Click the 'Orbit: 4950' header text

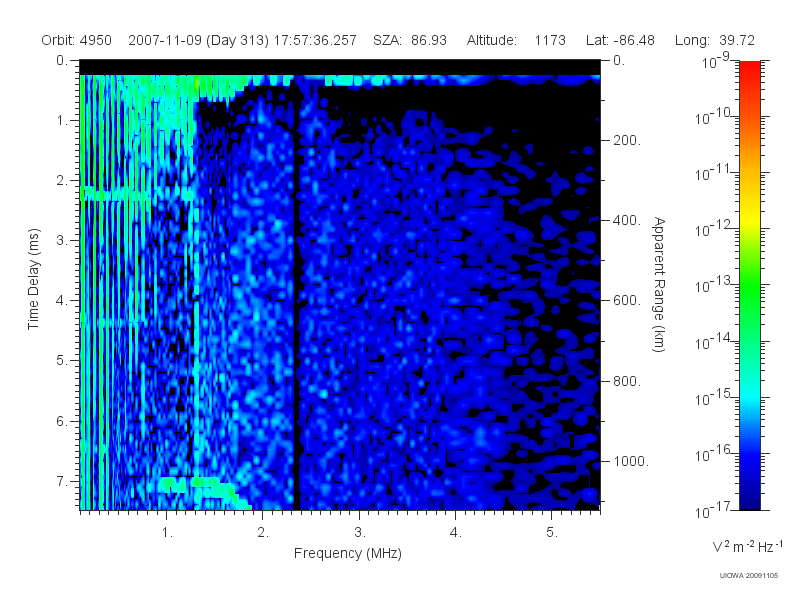tap(77, 40)
